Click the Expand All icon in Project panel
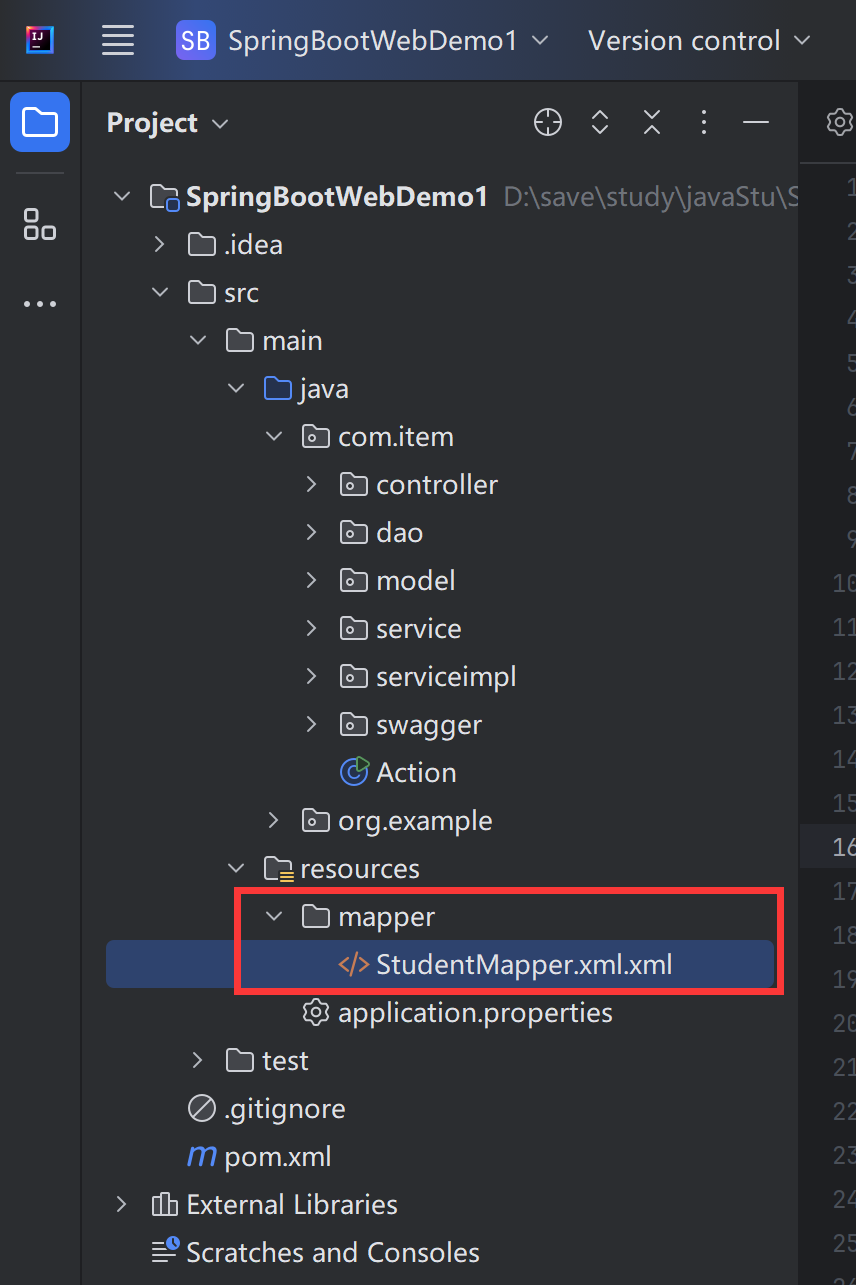 pos(600,123)
